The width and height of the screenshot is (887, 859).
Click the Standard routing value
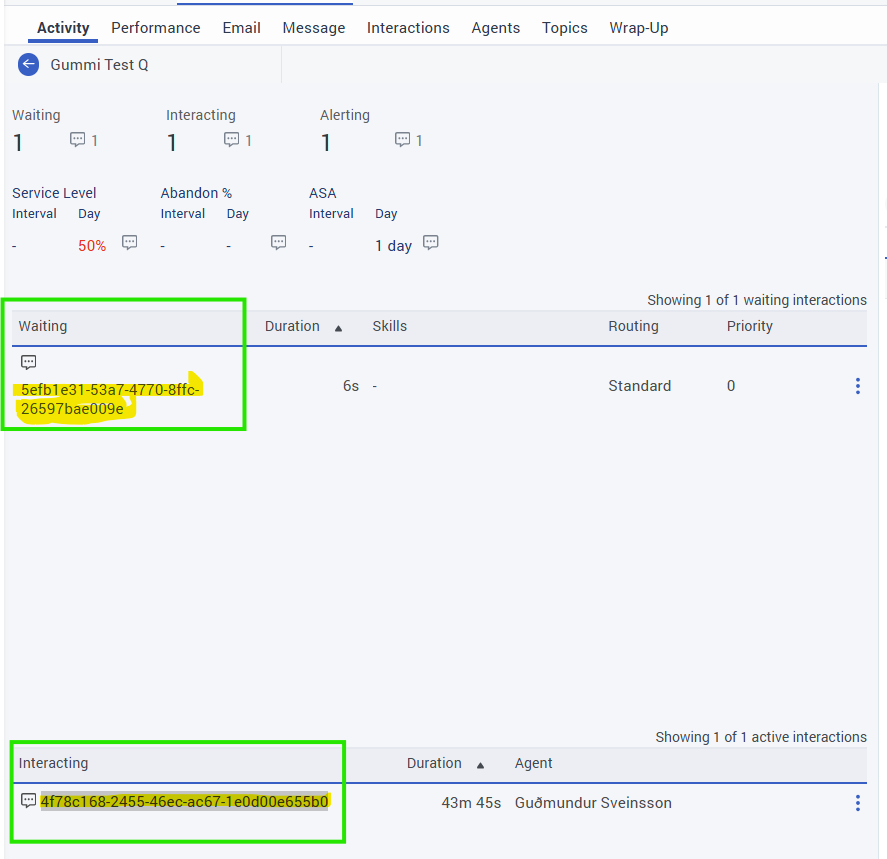coord(639,386)
